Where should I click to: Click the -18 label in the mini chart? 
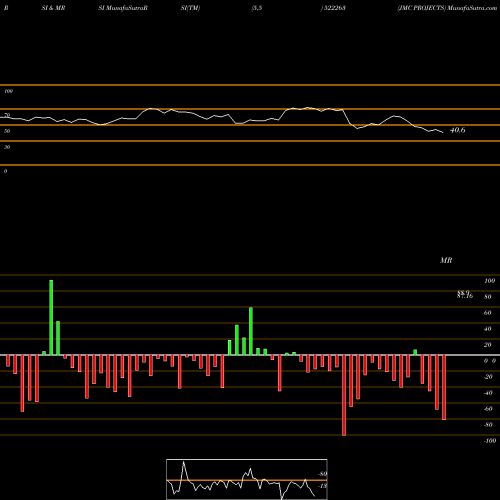pyautogui.click(x=323, y=486)
